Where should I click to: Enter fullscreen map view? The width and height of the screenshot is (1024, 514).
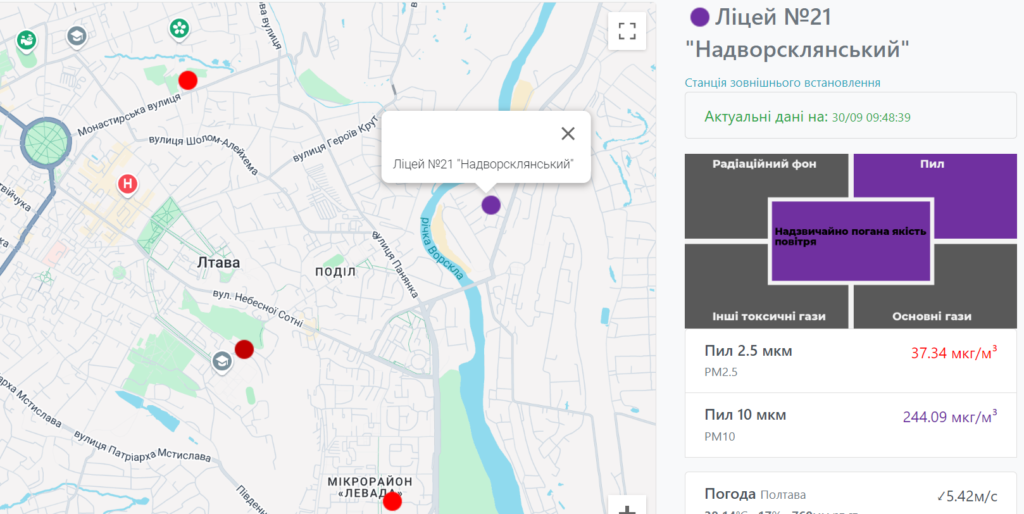(x=627, y=30)
